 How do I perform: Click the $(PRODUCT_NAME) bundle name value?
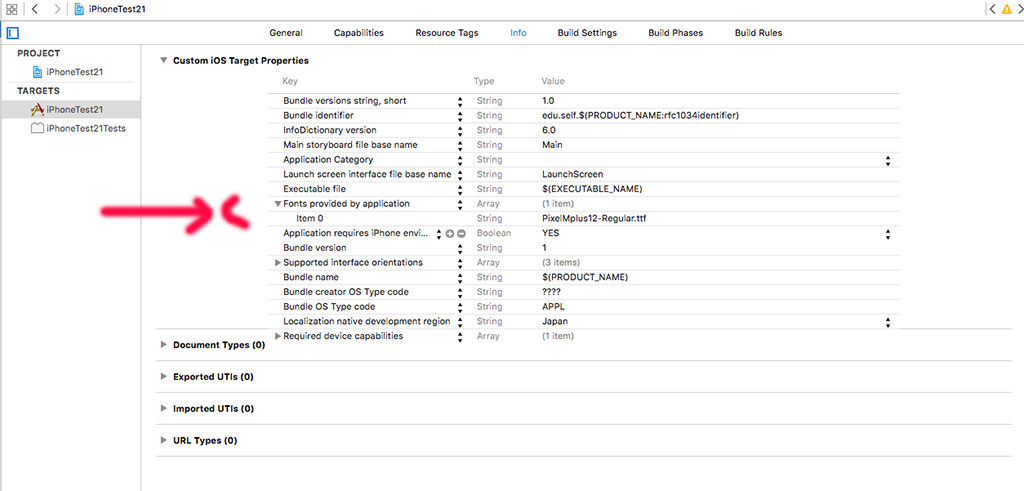pos(585,277)
